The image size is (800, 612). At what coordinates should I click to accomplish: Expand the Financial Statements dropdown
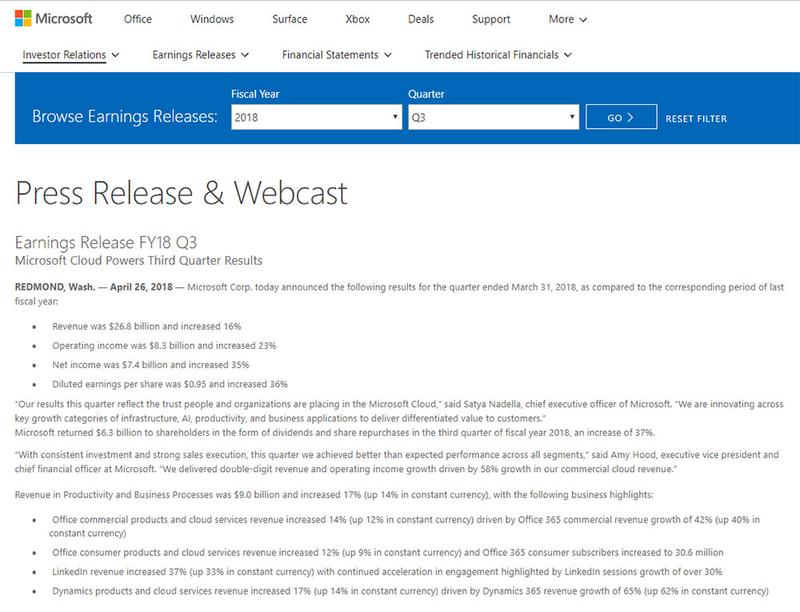click(x=337, y=55)
